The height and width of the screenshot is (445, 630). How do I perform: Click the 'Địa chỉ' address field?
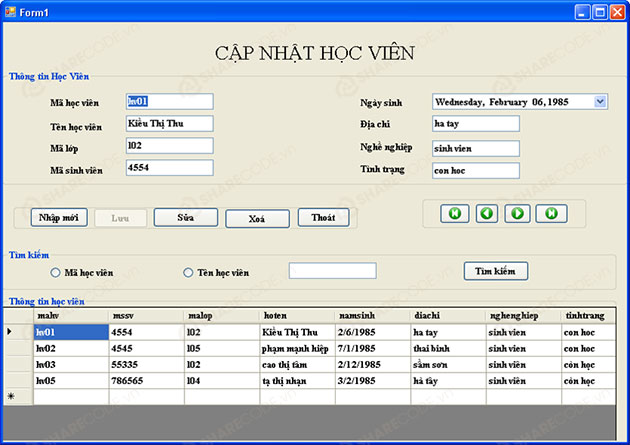click(476, 124)
